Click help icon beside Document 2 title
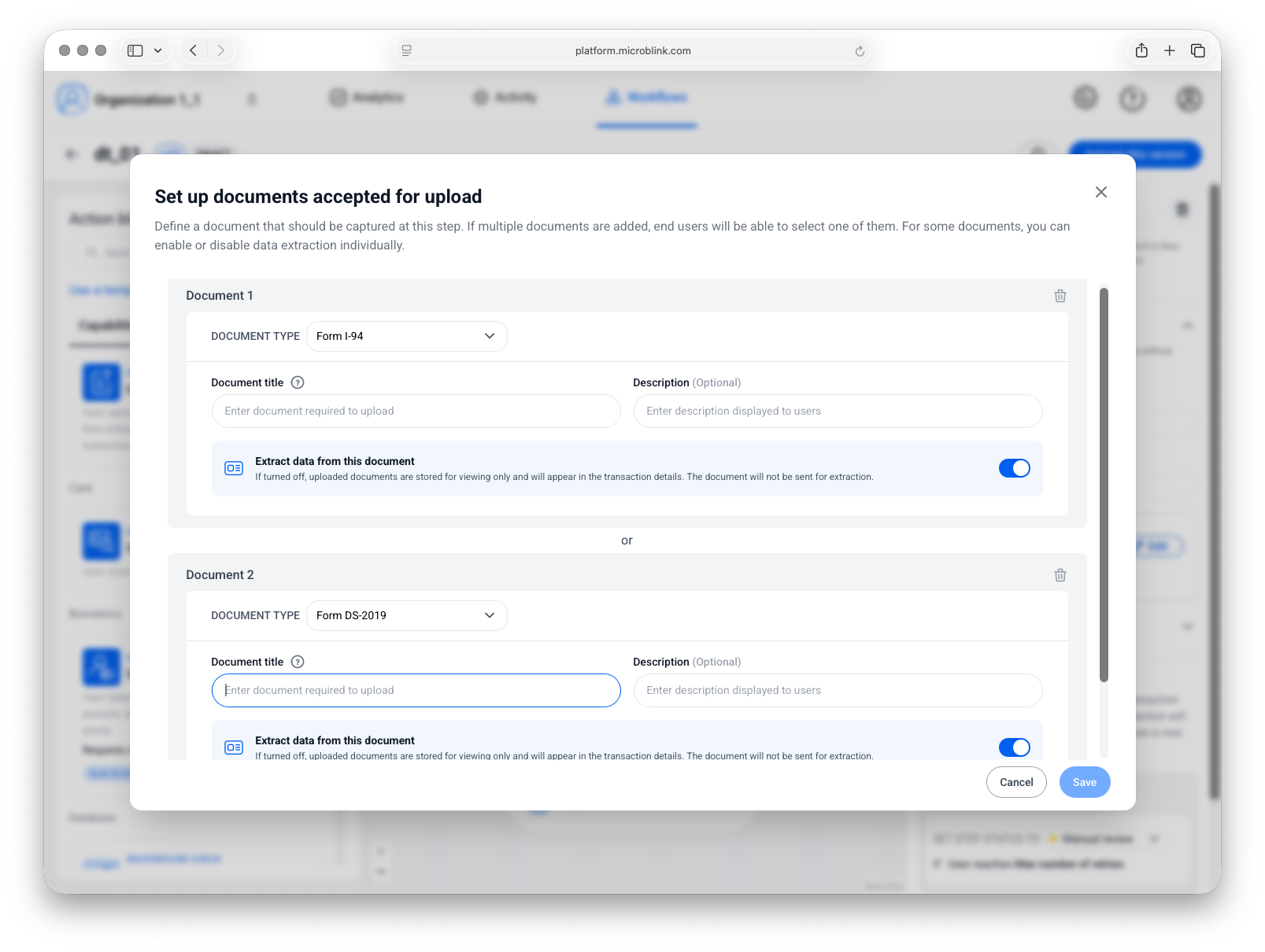Screen dimensions: 1265x952 (x=298, y=662)
